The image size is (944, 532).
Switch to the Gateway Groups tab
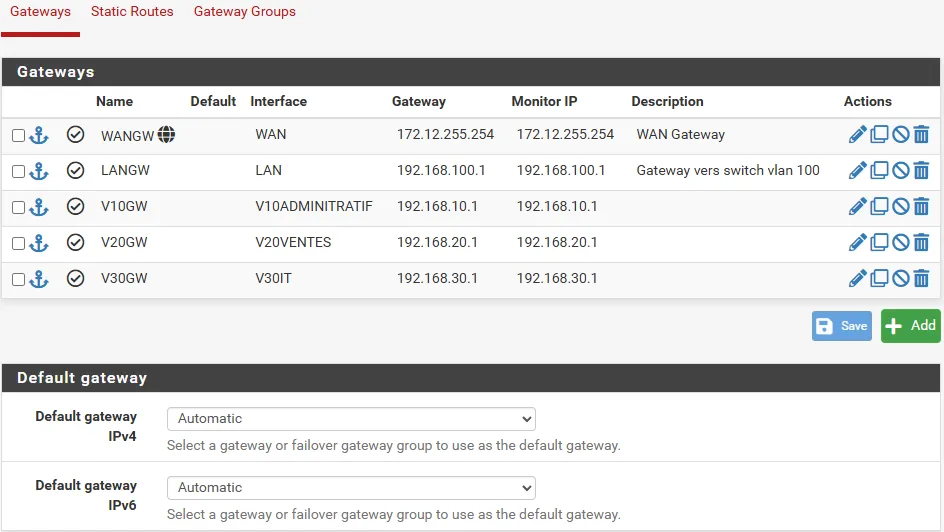(244, 11)
